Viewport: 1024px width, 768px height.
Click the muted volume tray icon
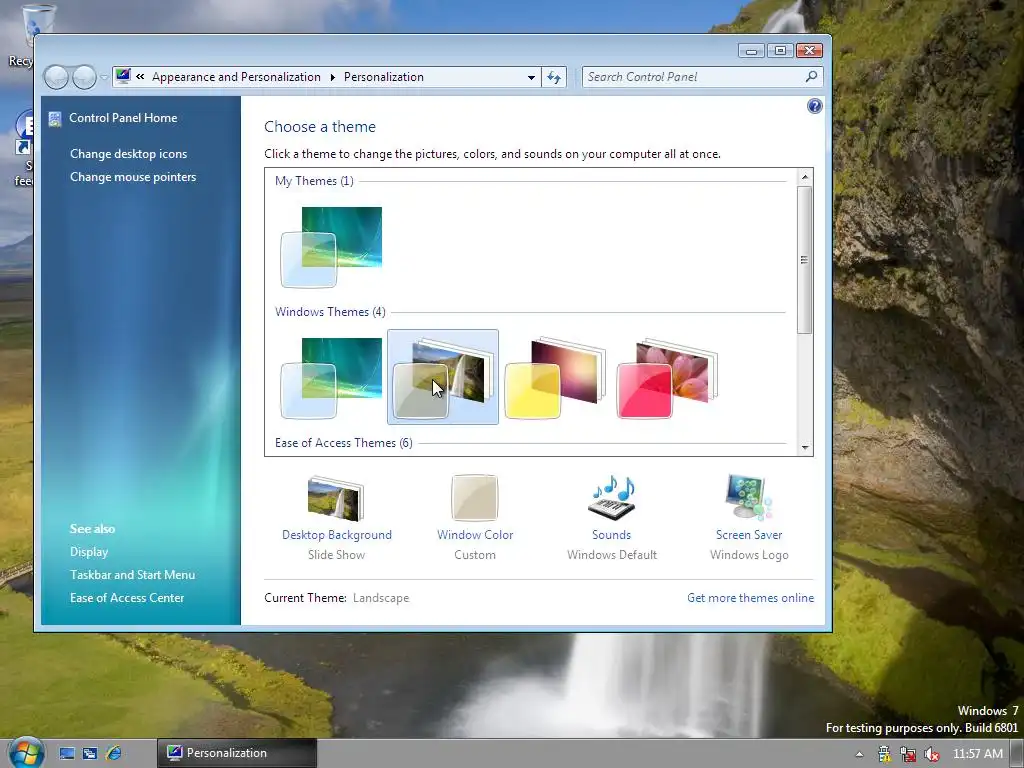931,754
